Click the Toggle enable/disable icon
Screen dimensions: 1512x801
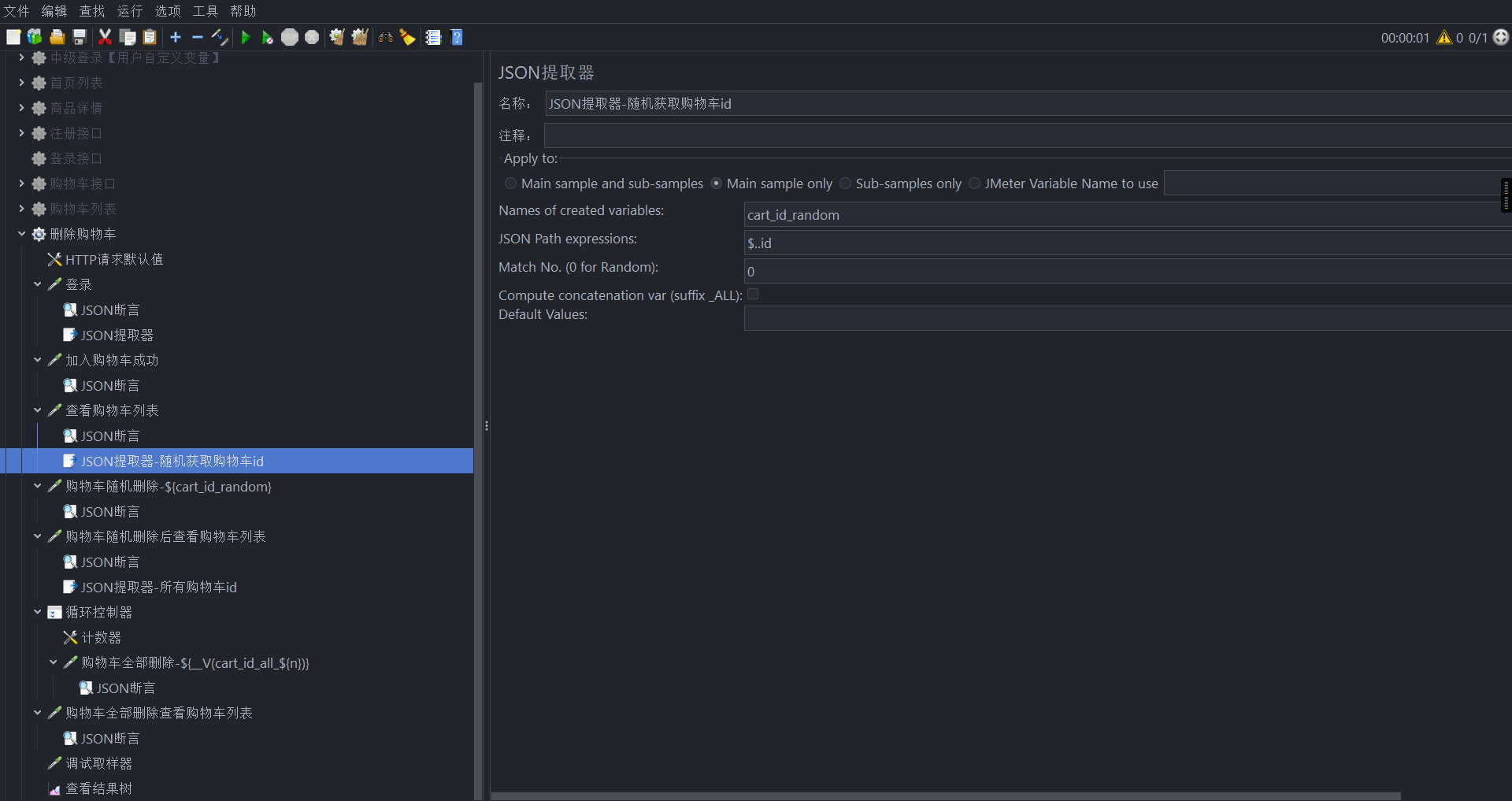point(220,37)
